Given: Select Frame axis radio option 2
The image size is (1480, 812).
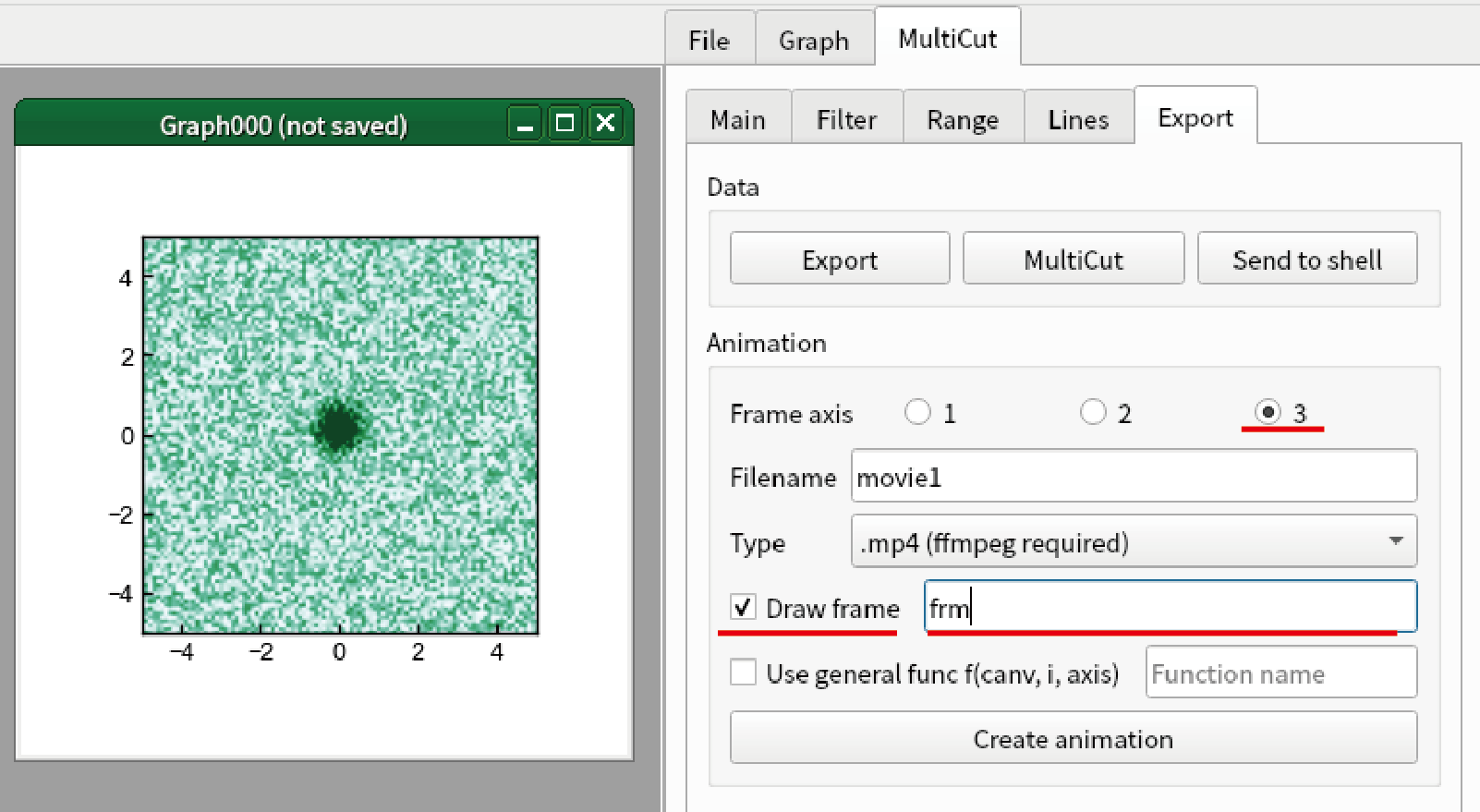Looking at the screenshot, I should click(1094, 412).
